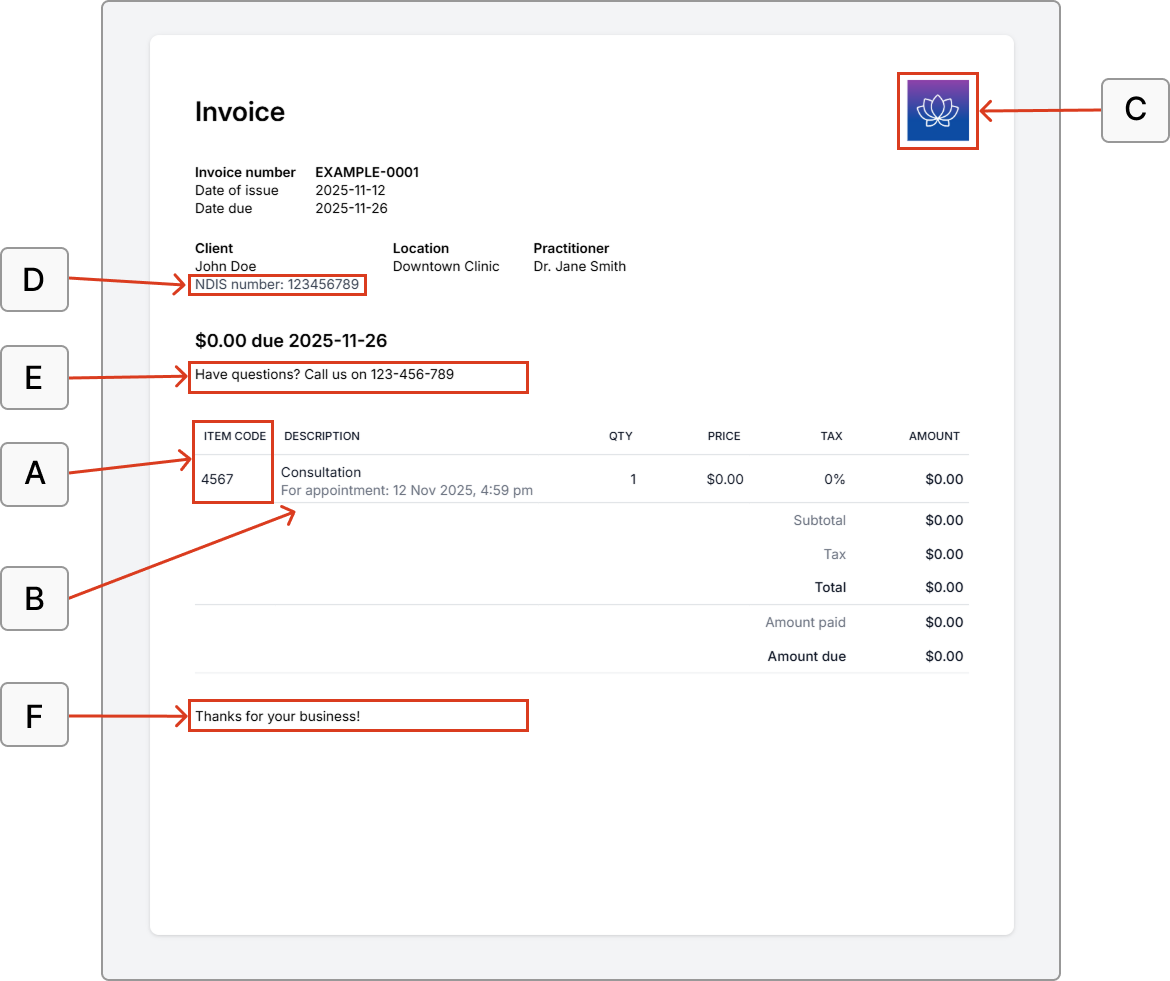Screen dimensions: 1170x981
Task: Select the client name John Doe
Action: [225, 266]
